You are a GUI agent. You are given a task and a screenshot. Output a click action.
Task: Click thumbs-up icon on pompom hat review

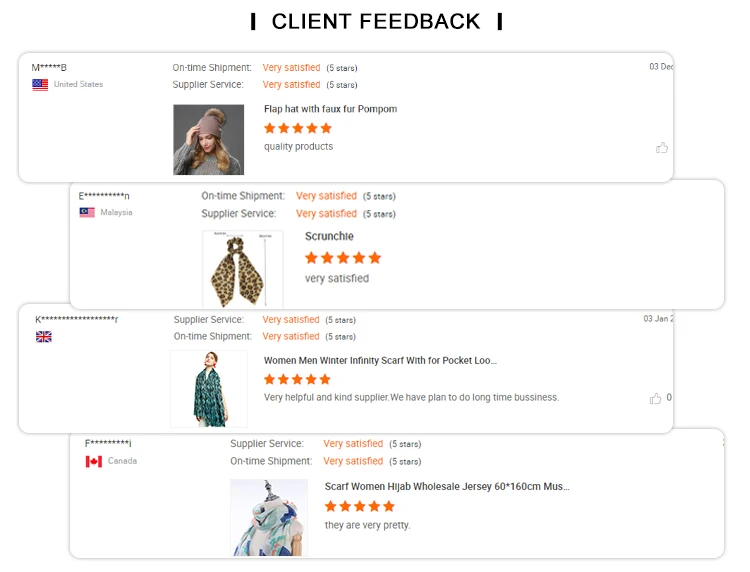pos(662,148)
